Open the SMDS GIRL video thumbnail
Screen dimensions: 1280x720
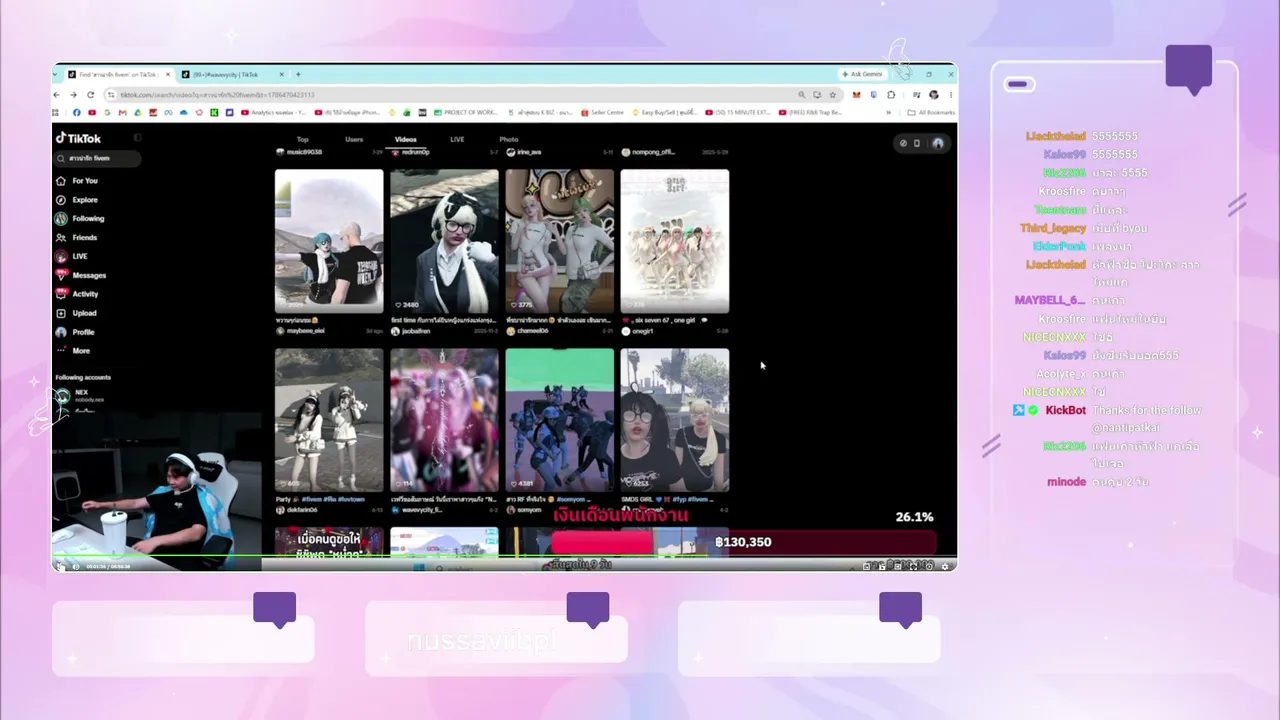point(674,420)
